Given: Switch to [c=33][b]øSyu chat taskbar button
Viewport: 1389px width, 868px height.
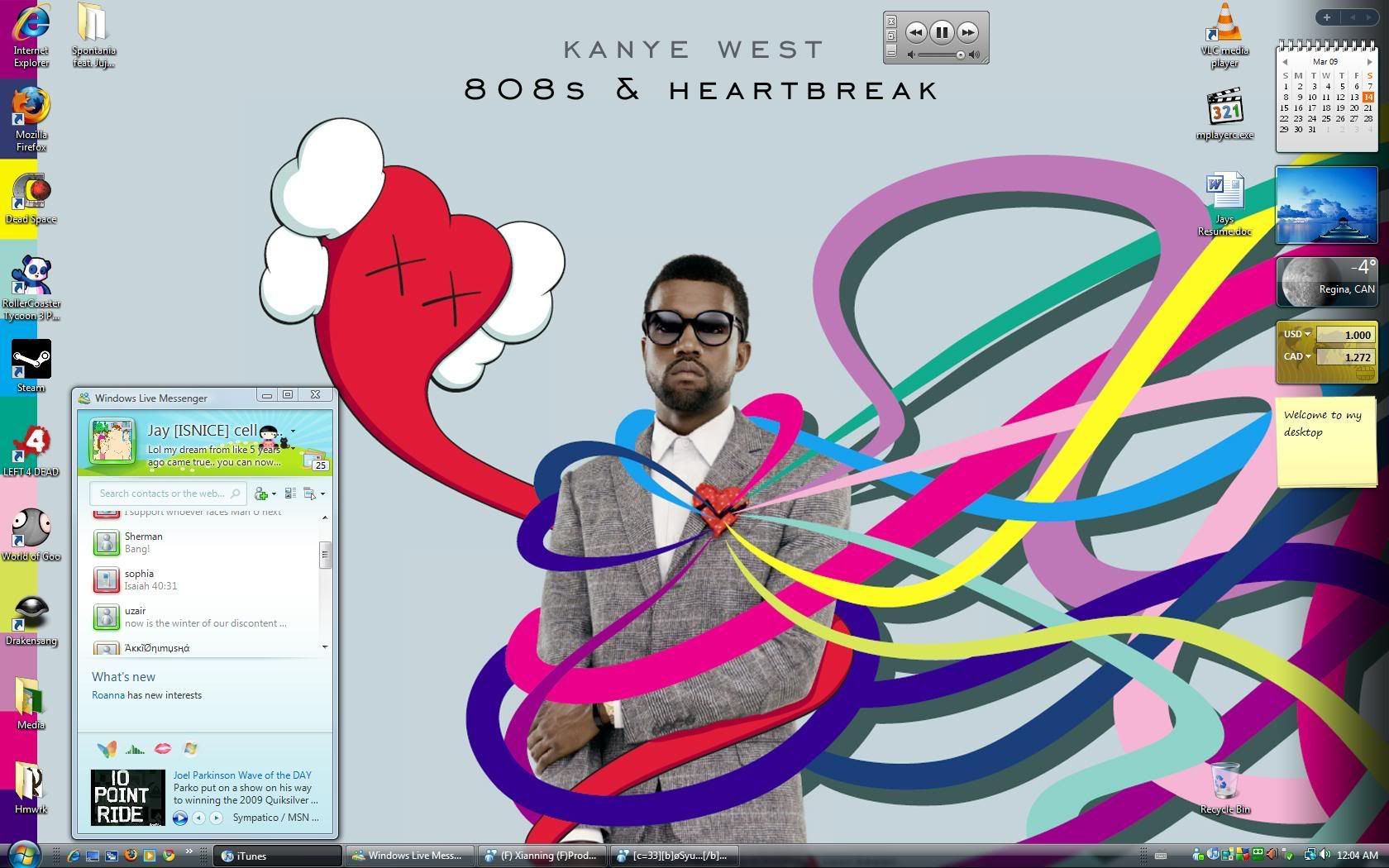Looking at the screenshot, I should (x=675, y=856).
